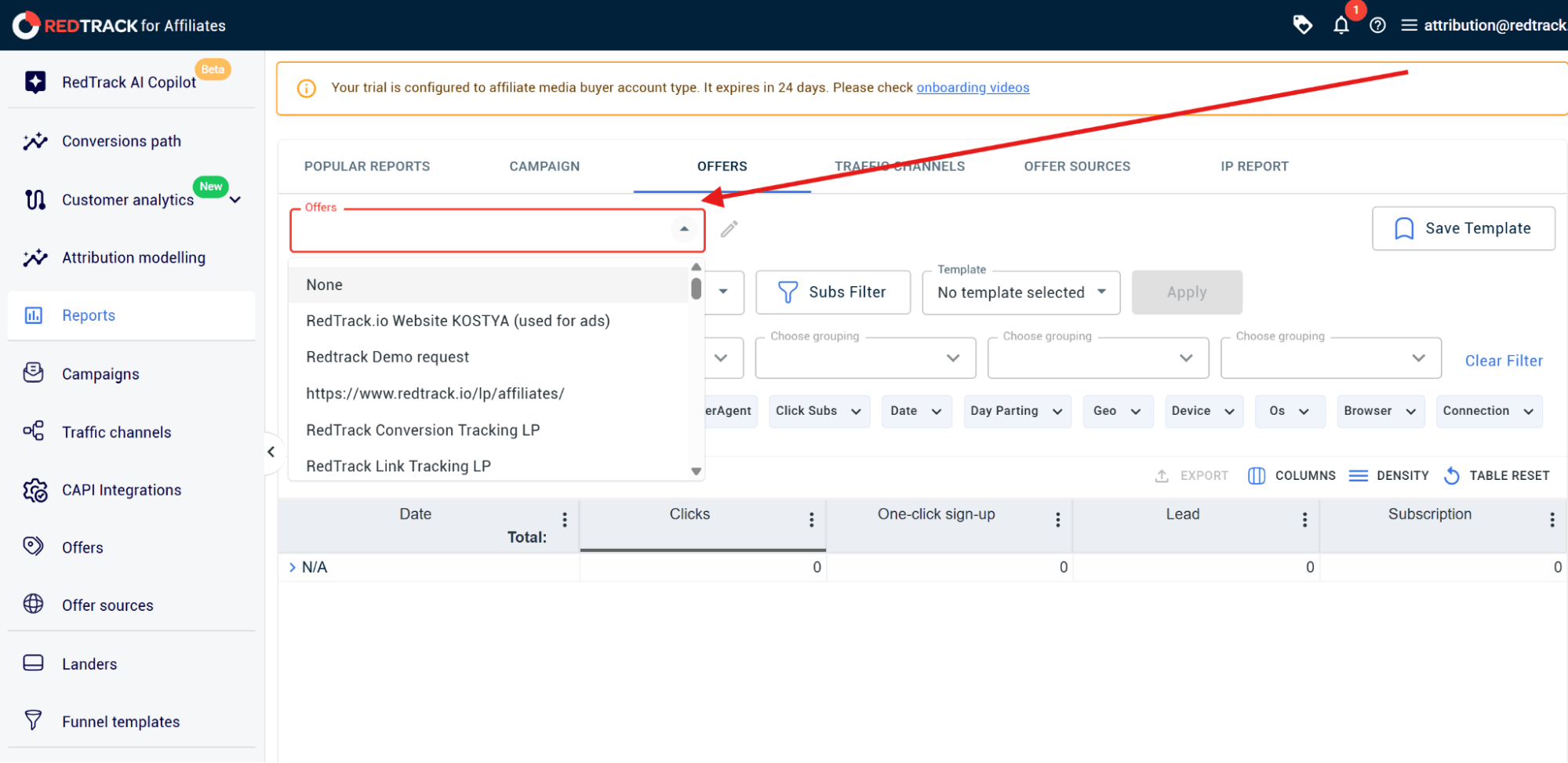The image size is (1568, 763).
Task: Expand the Os filter chip
Action: click(x=1290, y=412)
